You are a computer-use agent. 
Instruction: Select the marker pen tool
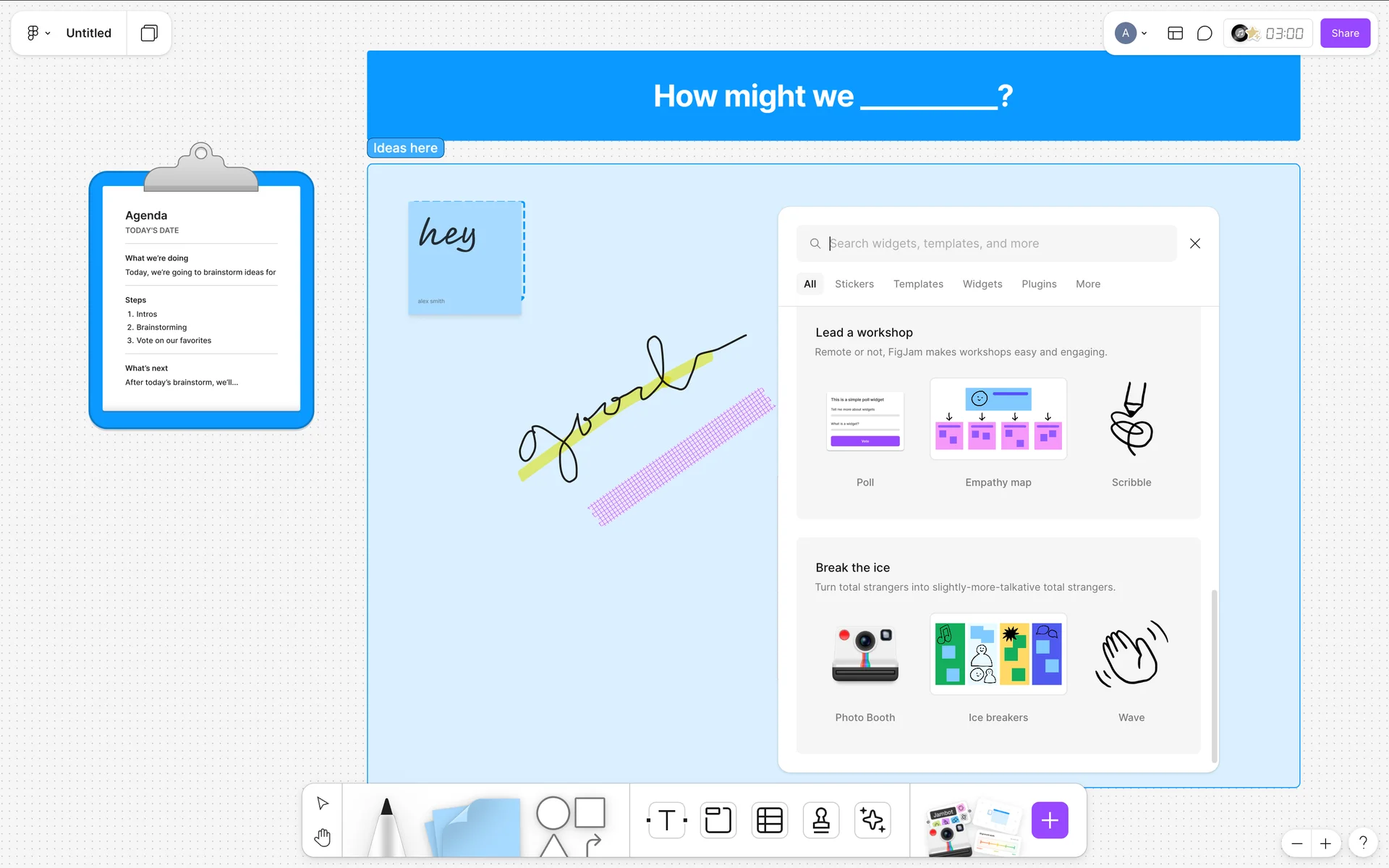pyautogui.click(x=386, y=826)
